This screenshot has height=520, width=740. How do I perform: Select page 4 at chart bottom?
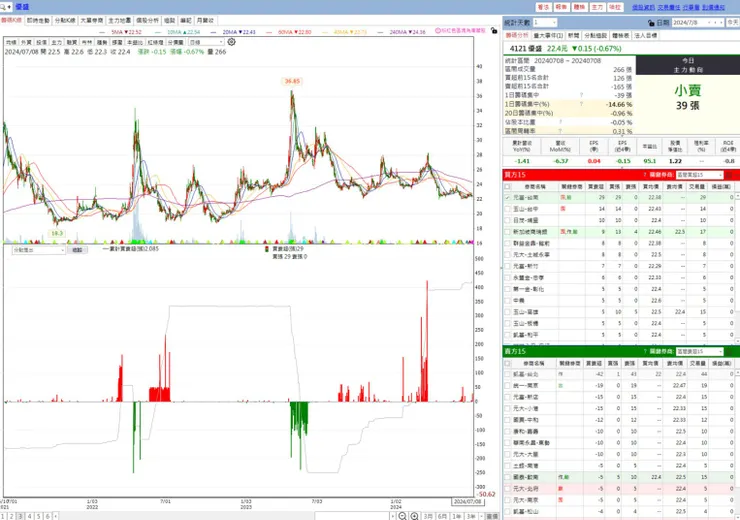pyautogui.click(x=29, y=517)
